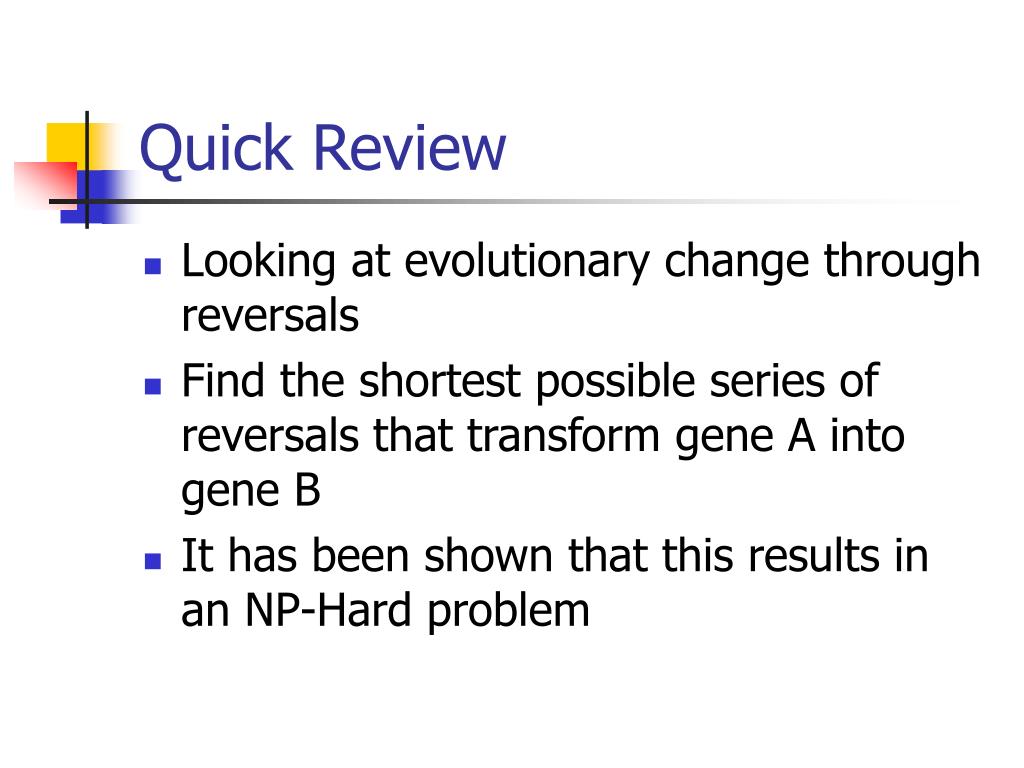Click the "Quick Review" slide title
Viewport: 1024px width, 768px height.
click(323, 149)
